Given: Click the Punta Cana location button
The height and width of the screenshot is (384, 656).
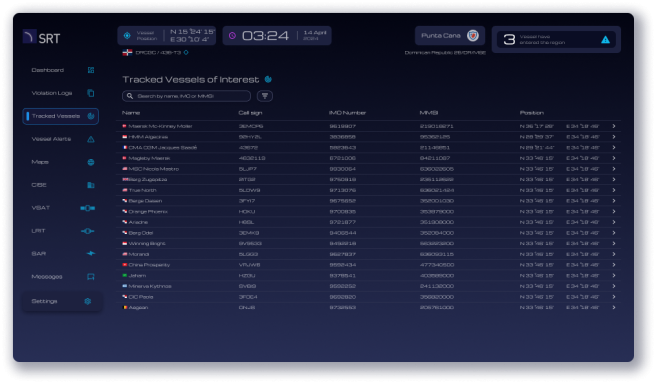Looking at the screenshot, I should (x=450, y=36).
